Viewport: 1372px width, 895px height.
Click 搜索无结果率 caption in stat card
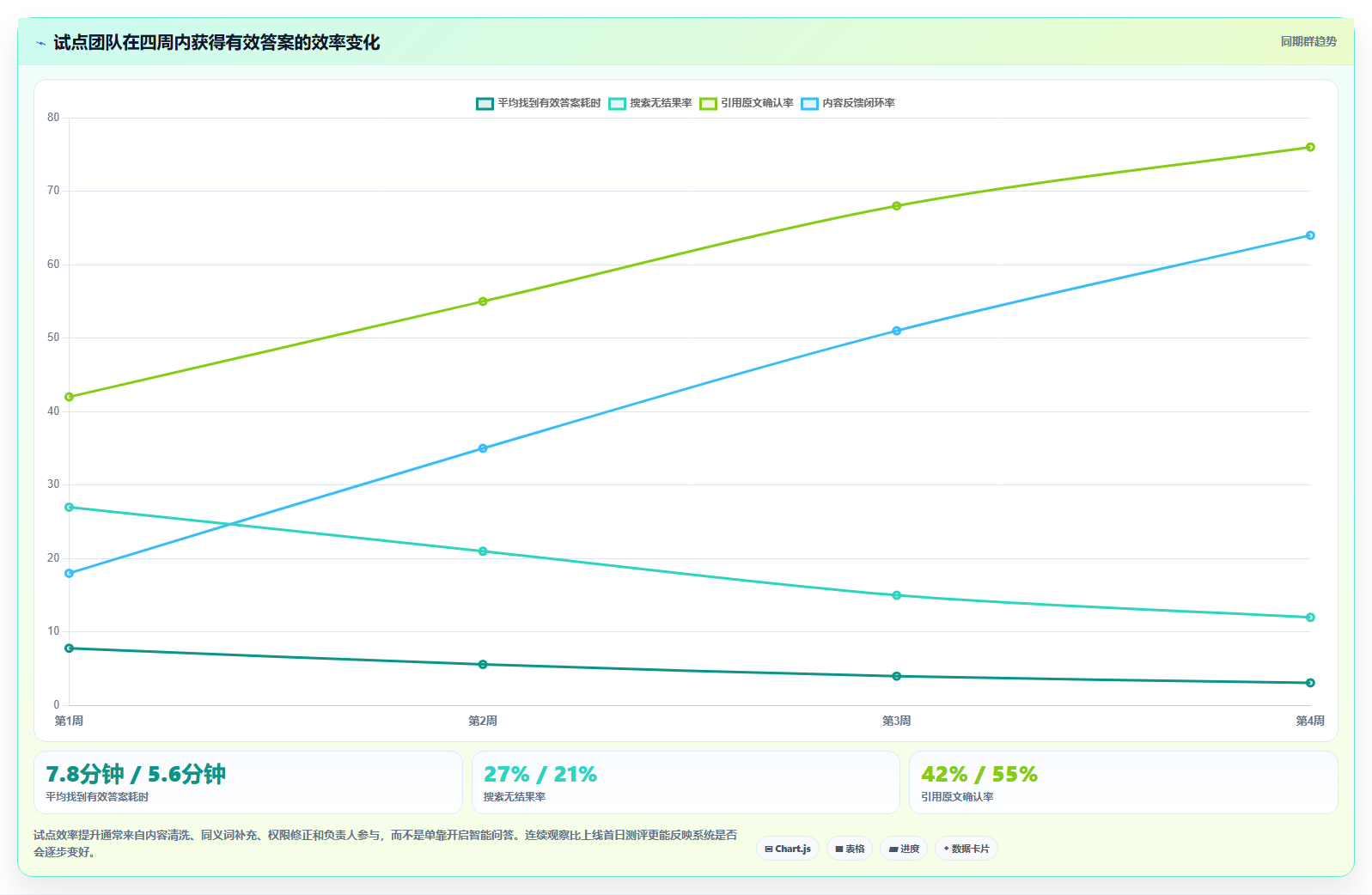click(x=515, y=797)
